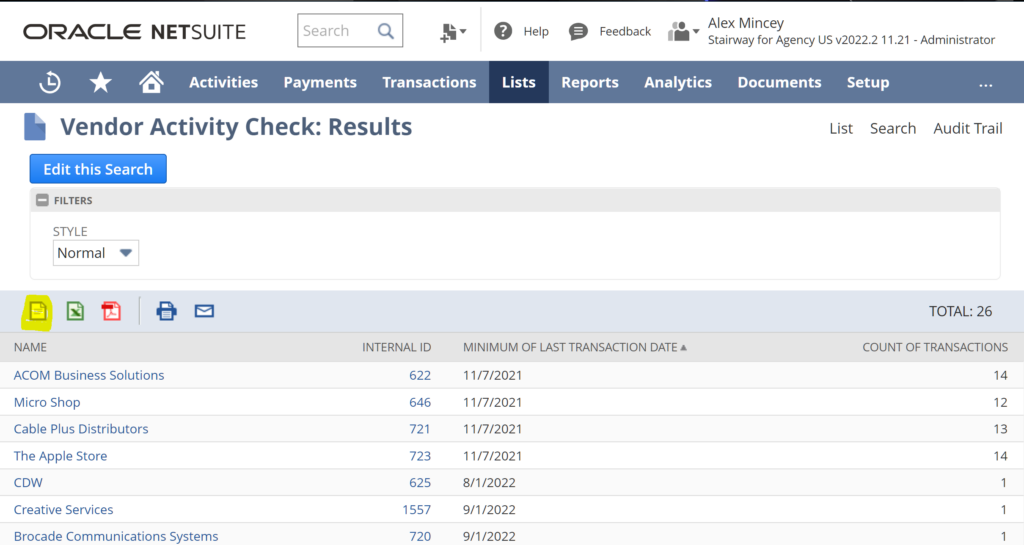This screenshot has width=1024, height=545.
Task: Select transaction count 12 cell
Action: pos(1000,402)
